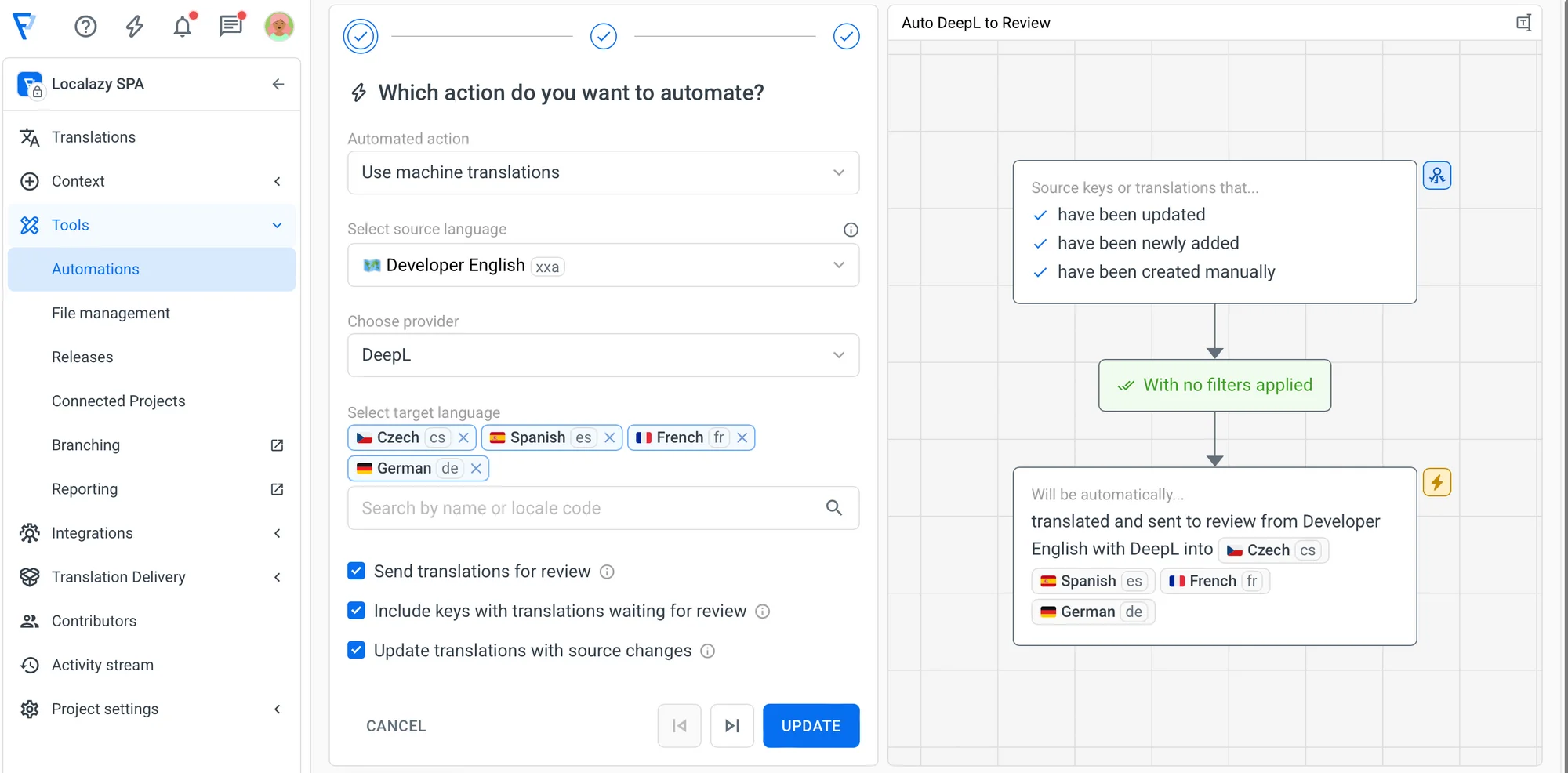Open the chat messages icon
The height and width of the screenshot is (773, 1568).
point(230,27)
